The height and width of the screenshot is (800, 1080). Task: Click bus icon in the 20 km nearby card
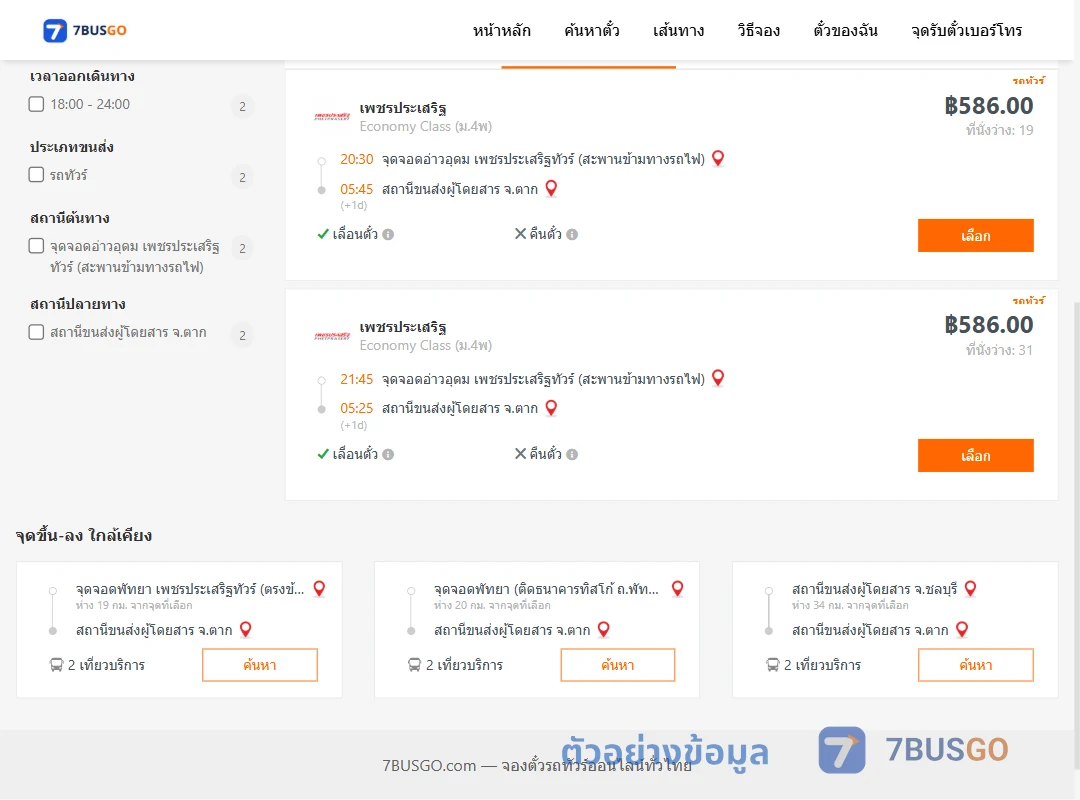tap(414, 665)
